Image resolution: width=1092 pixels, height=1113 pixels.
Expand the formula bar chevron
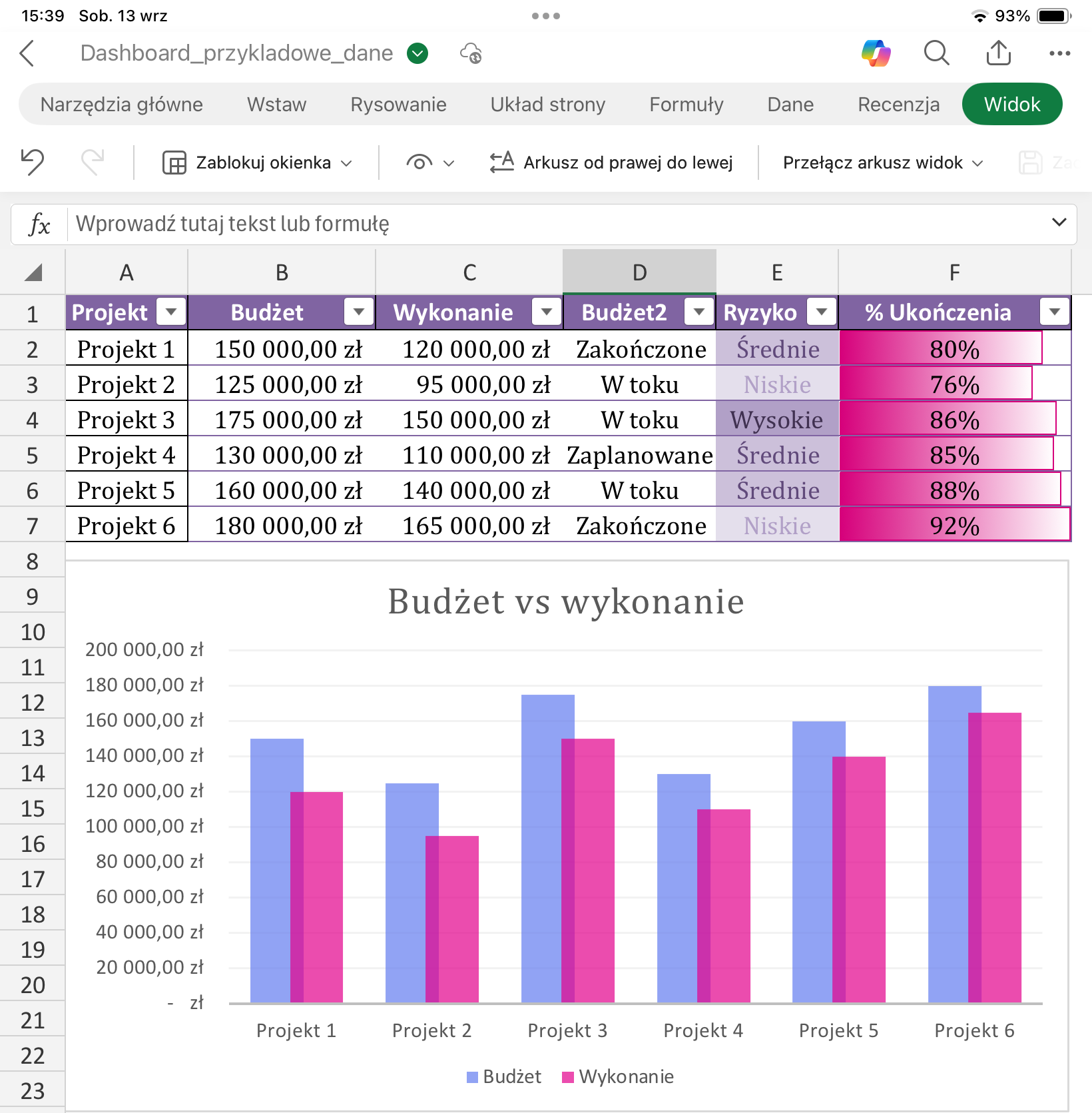(1059, 222)
